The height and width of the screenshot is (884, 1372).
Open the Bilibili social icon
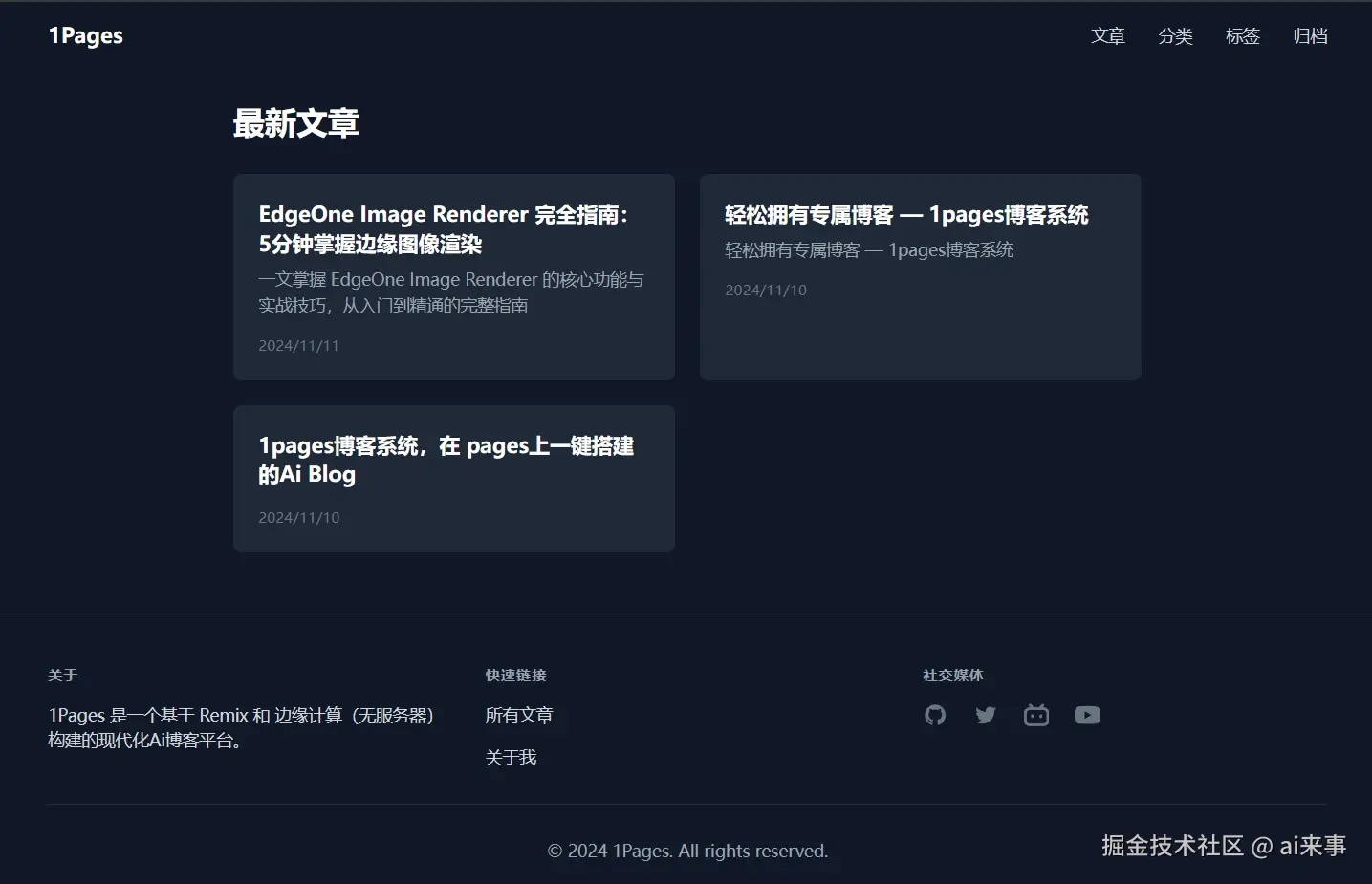coord(1036,715)
